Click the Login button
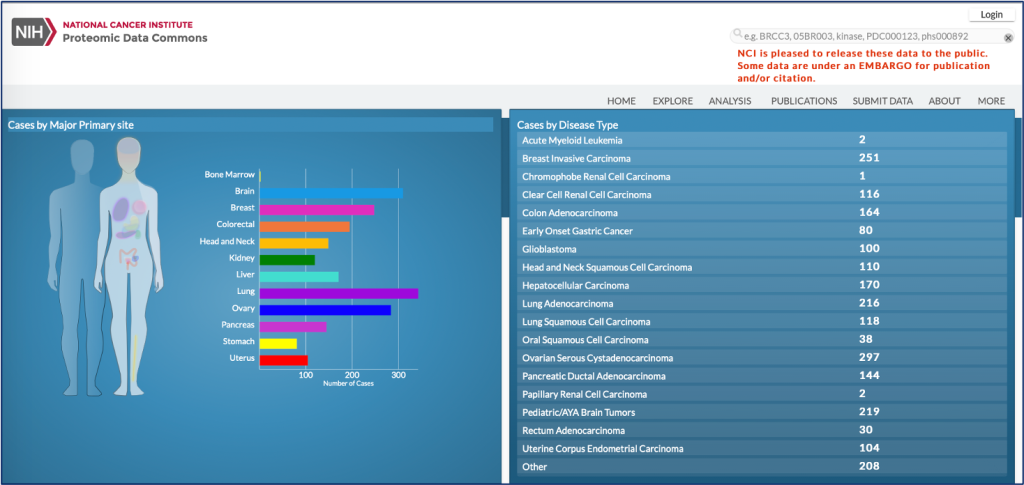1024x485 pixels. point(991,14)
